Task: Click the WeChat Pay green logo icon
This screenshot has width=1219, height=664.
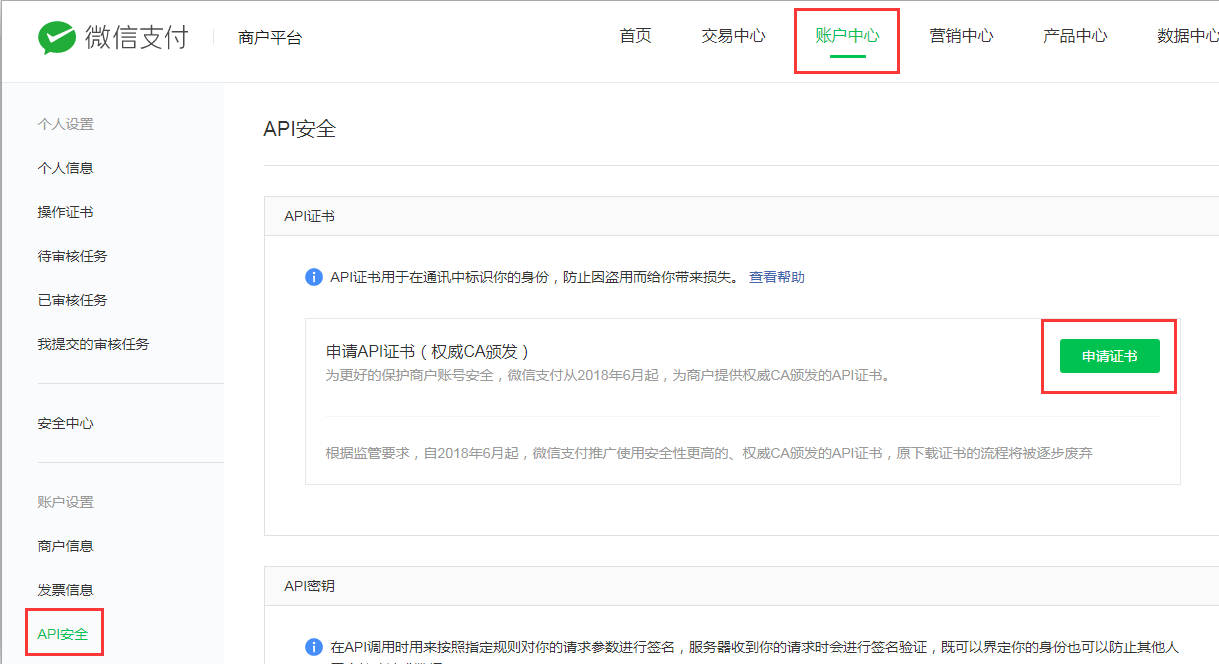Action: (x=57, y=38)
